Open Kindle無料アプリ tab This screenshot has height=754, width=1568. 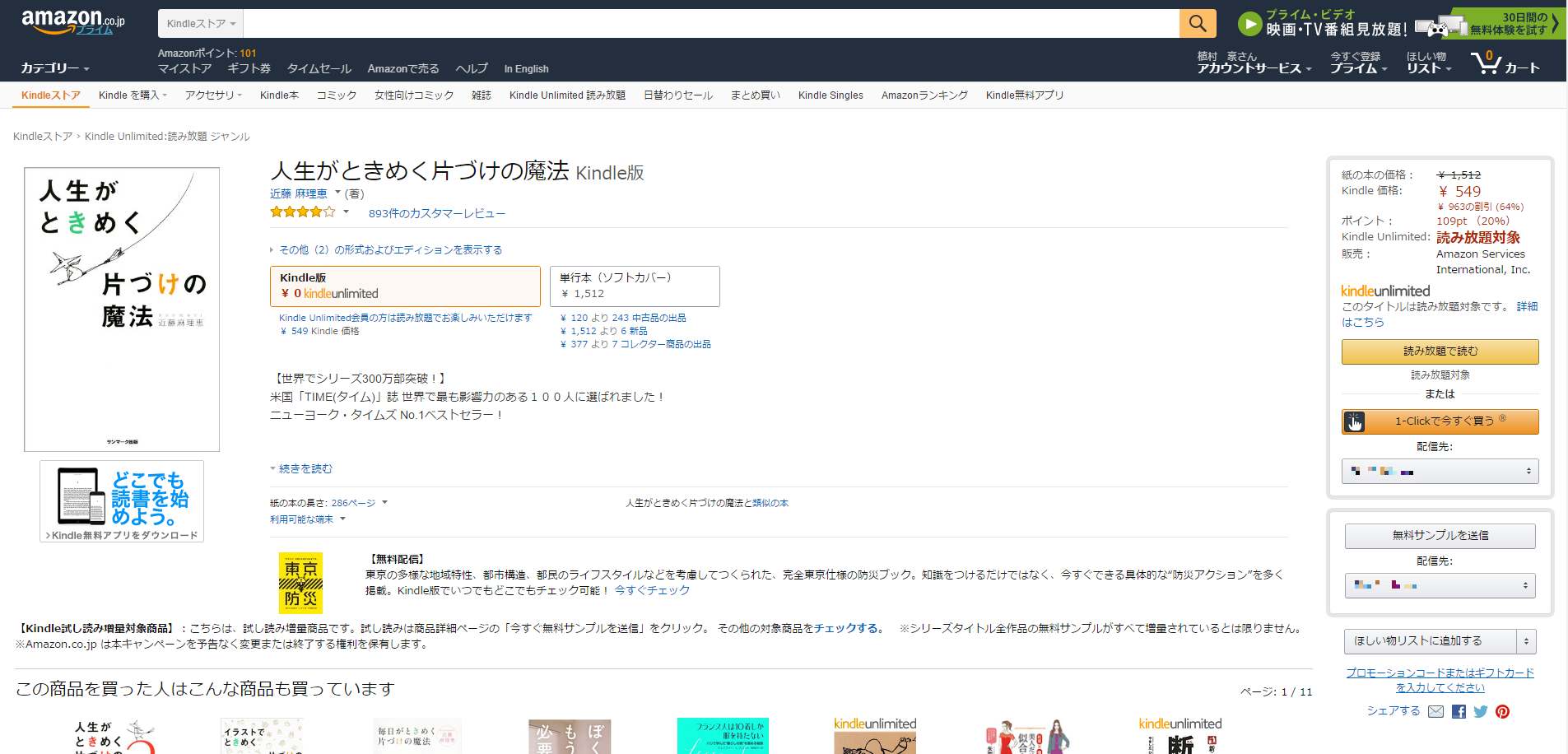pos(1025,95)
